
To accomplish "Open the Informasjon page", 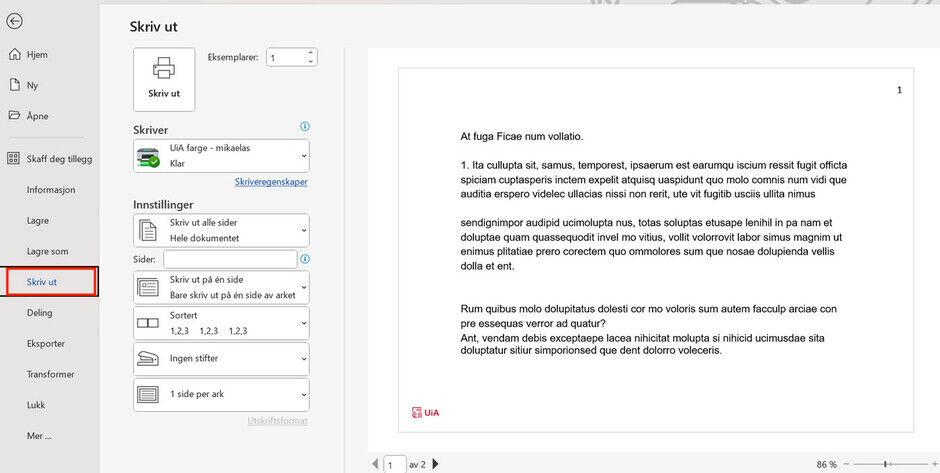I will click(x=51, y=189).
